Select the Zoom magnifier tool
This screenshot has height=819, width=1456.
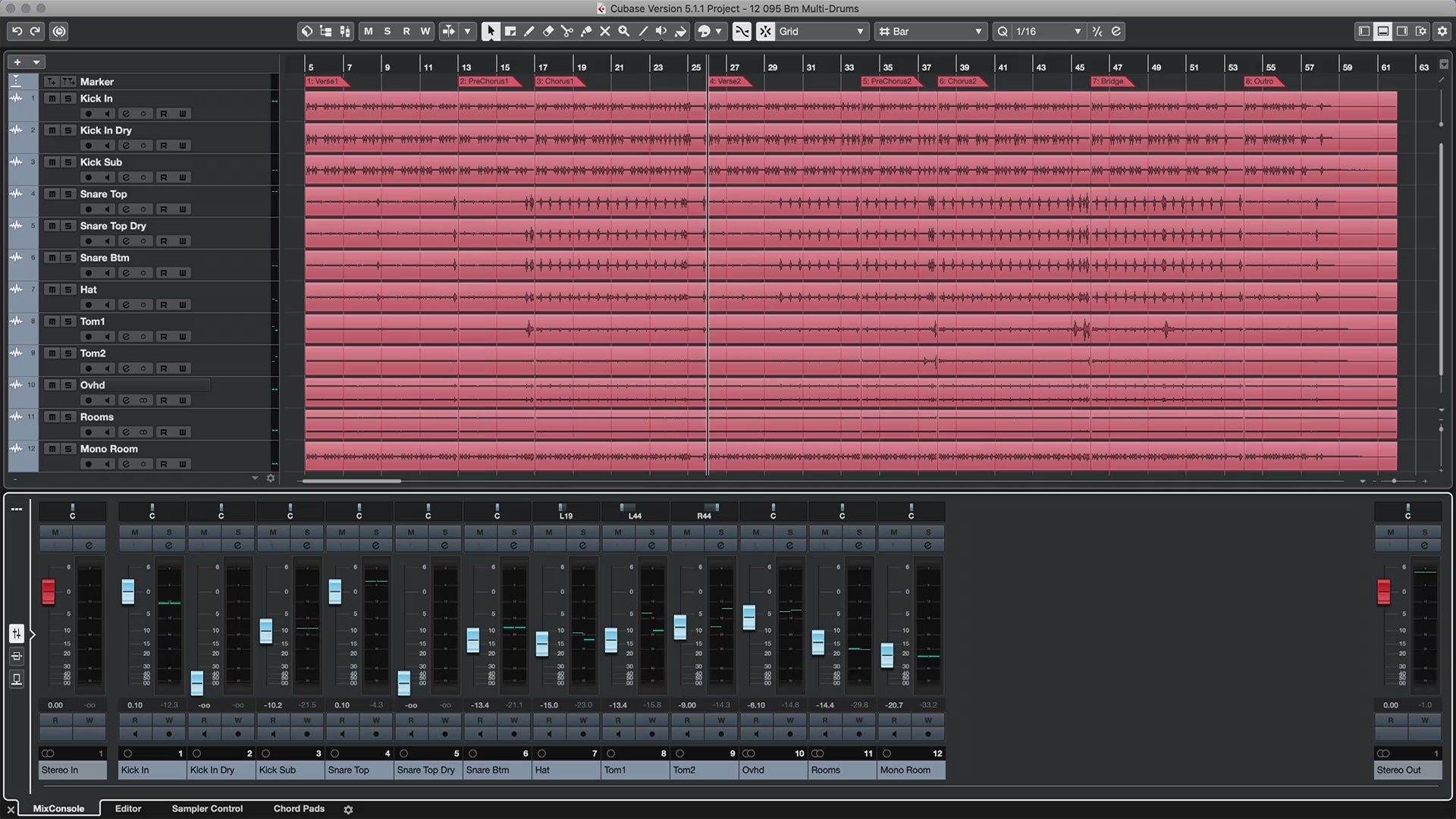pos(624,31)
